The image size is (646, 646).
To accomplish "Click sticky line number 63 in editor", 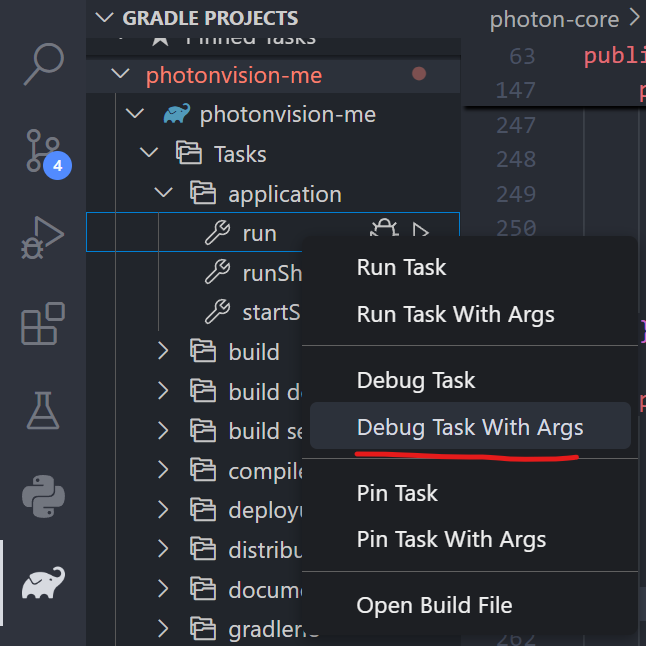I will (522, 56).
